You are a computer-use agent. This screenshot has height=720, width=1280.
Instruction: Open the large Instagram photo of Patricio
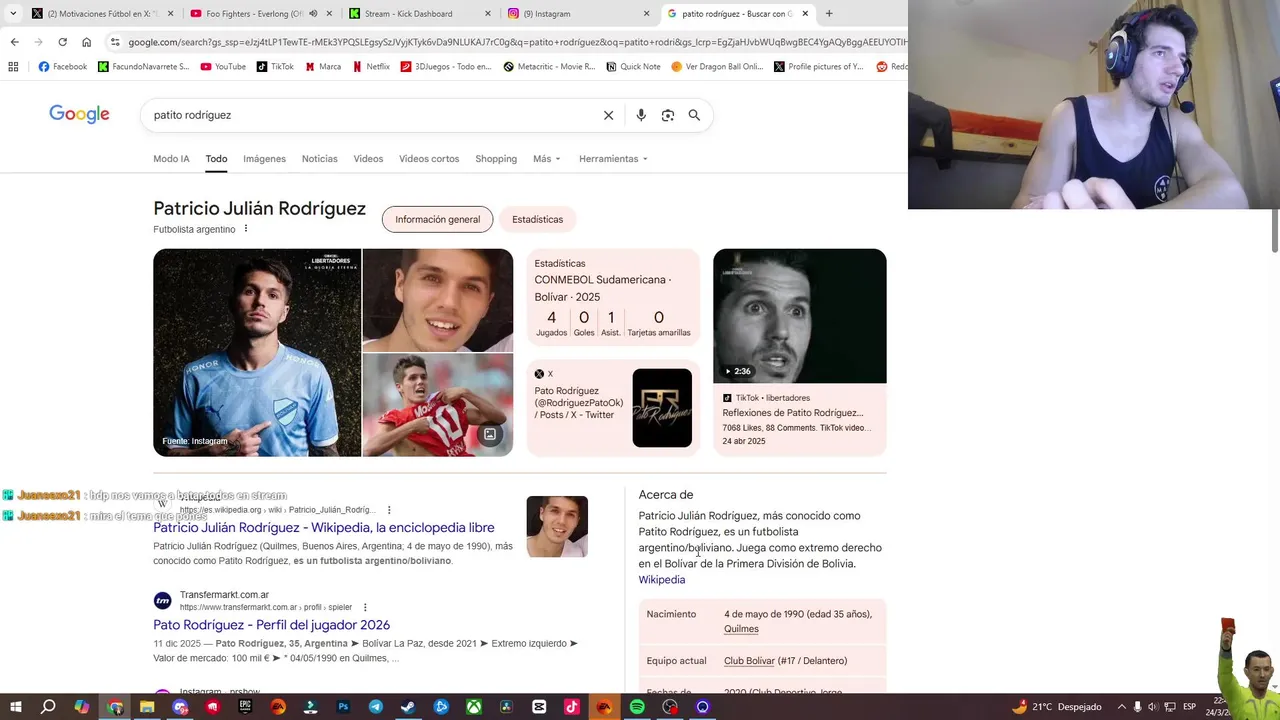[257, 352]
